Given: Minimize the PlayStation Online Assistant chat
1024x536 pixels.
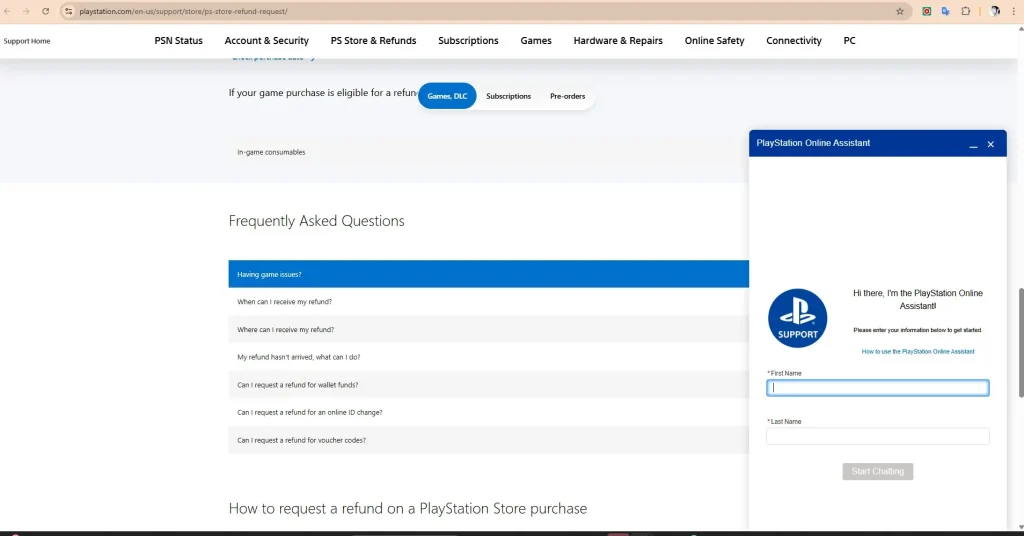Looking at the screenshot, I should [973, 144].
